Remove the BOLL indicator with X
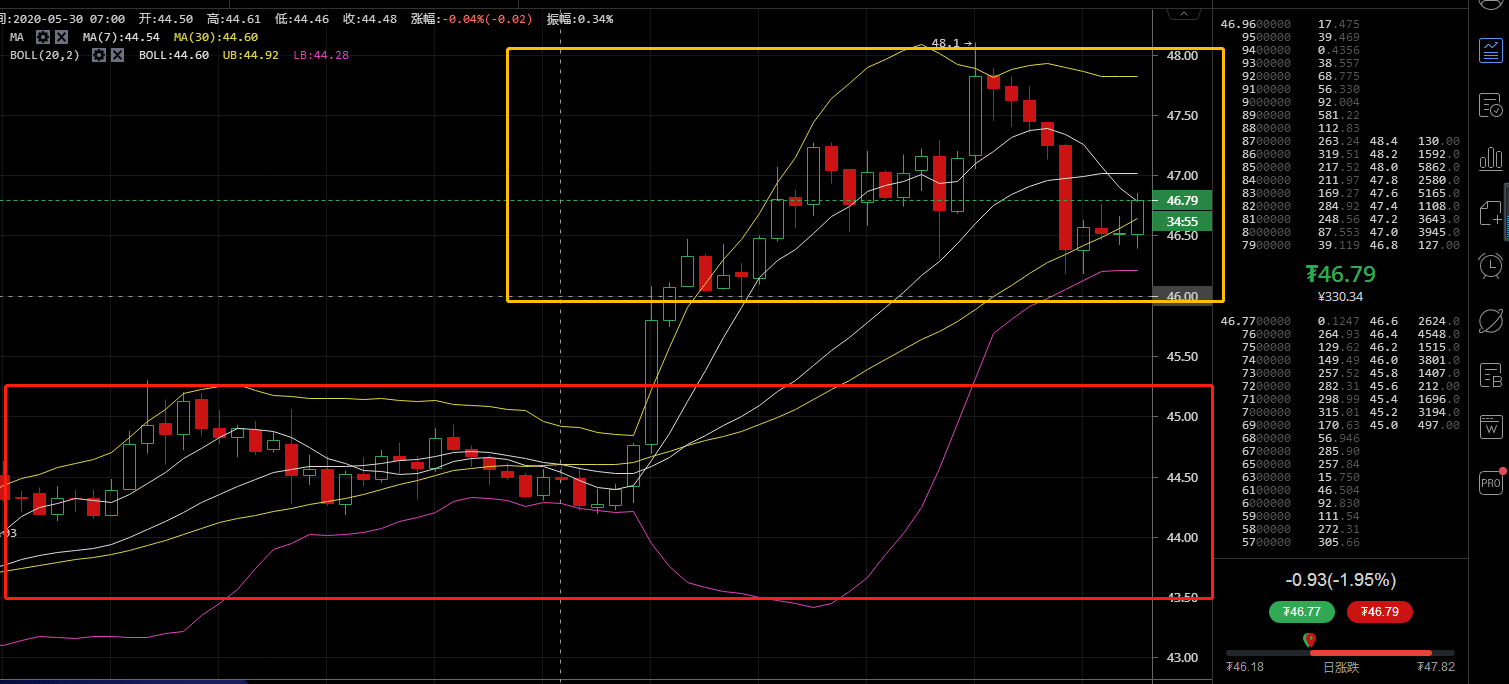 (x=117, y=55)
